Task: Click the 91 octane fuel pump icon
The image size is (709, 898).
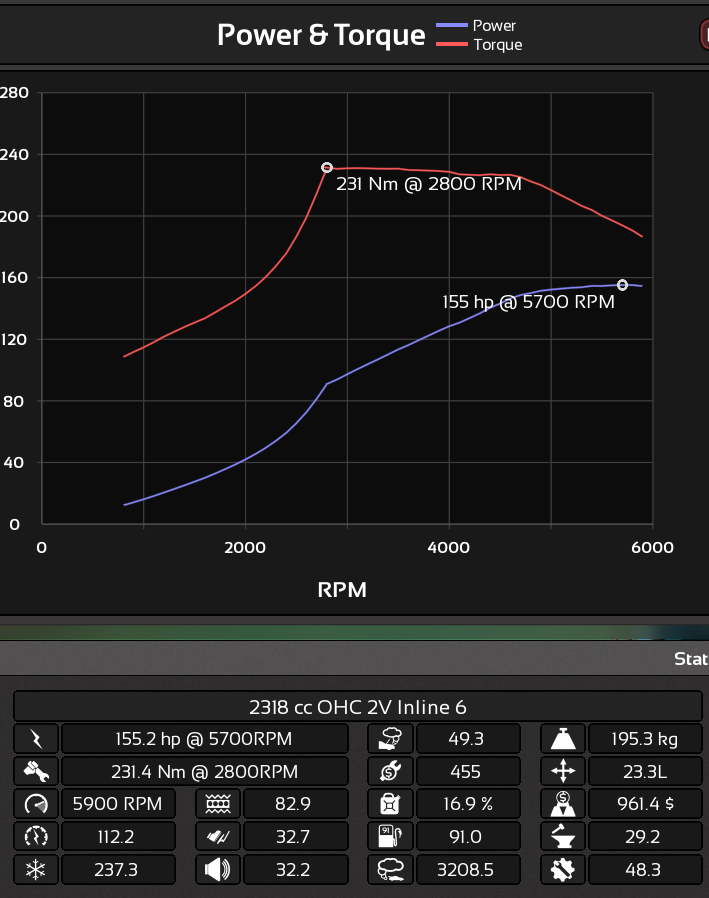Action: point(389,836)
